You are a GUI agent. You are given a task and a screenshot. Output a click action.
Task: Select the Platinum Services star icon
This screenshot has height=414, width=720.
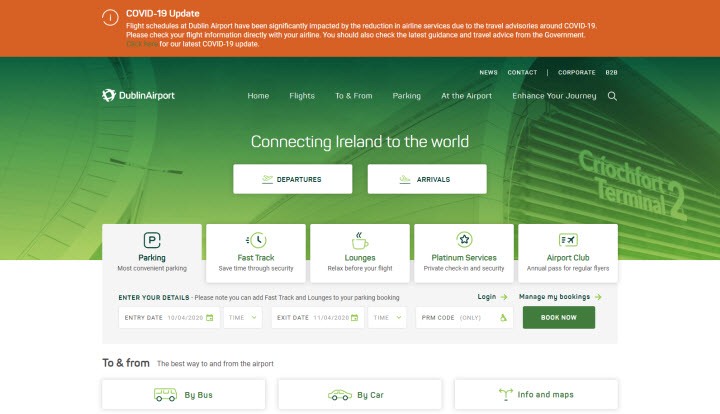[x=464, y=240]
